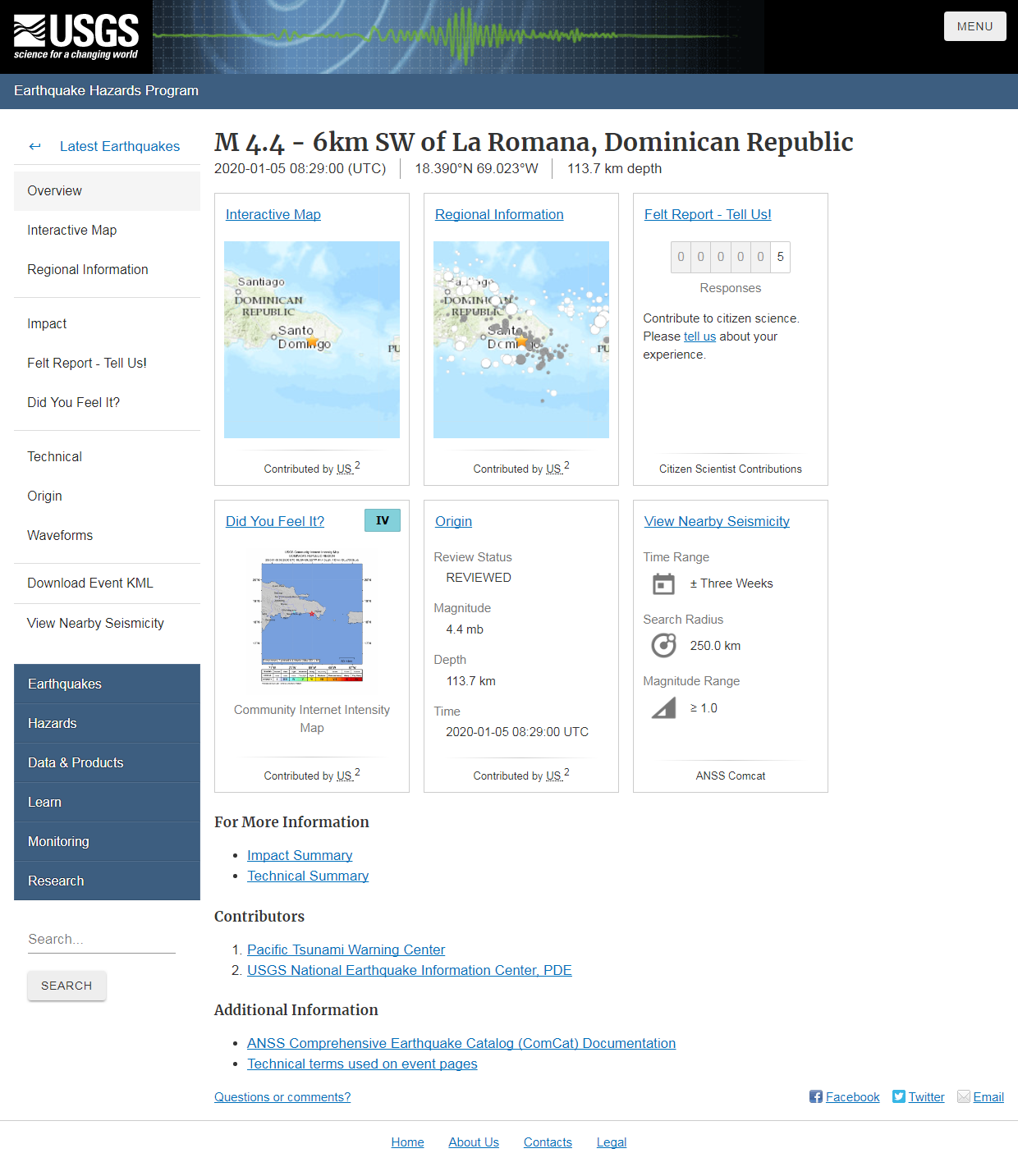Open the Contacts footer link

548,1142
